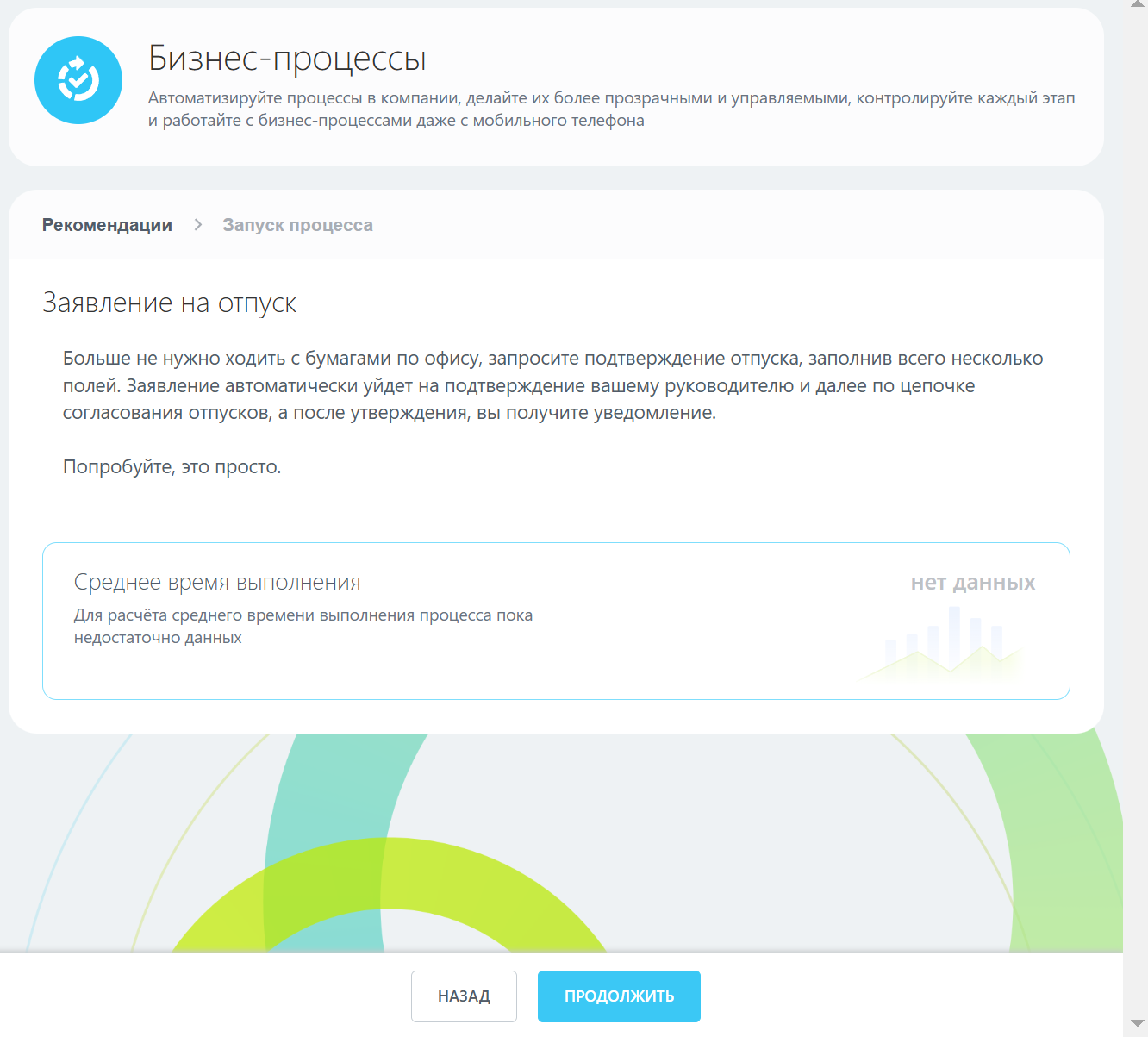Click the Бизнес-процессы page heading
The height and width of the screenshot is (1037, 1148).
287,59
